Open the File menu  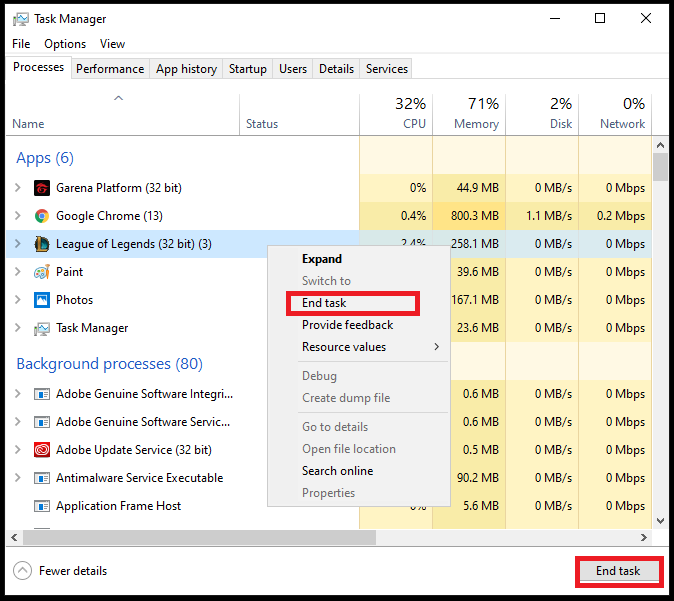click(x=21, y=44)
